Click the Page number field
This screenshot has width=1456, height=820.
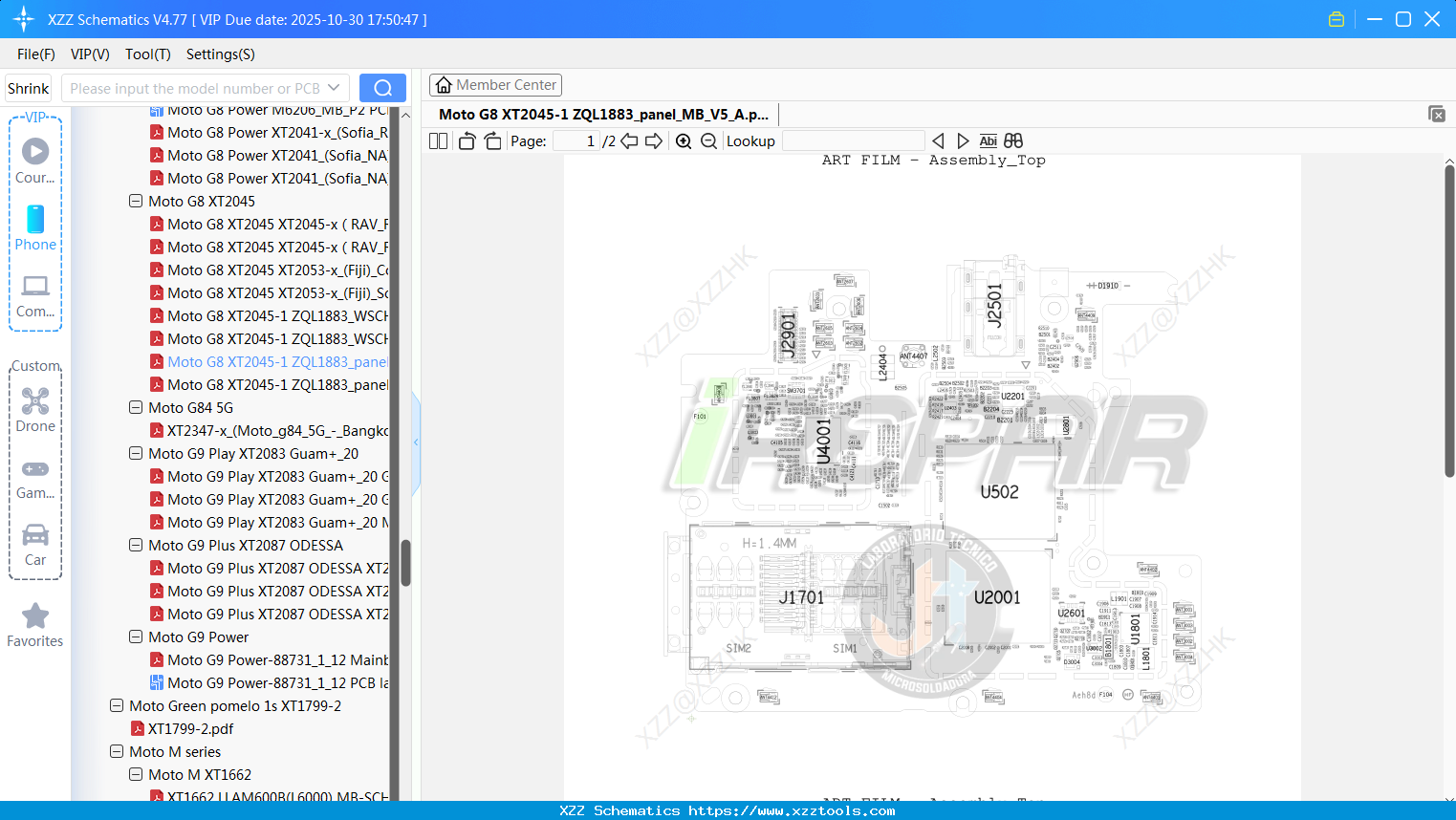(576, 141)
